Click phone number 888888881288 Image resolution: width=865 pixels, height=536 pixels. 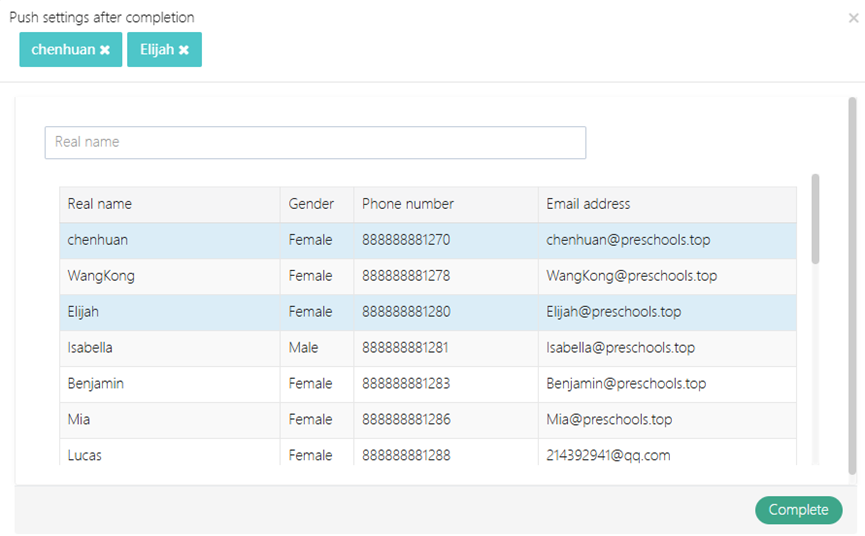pyautogui.click(x=406, y=455)
